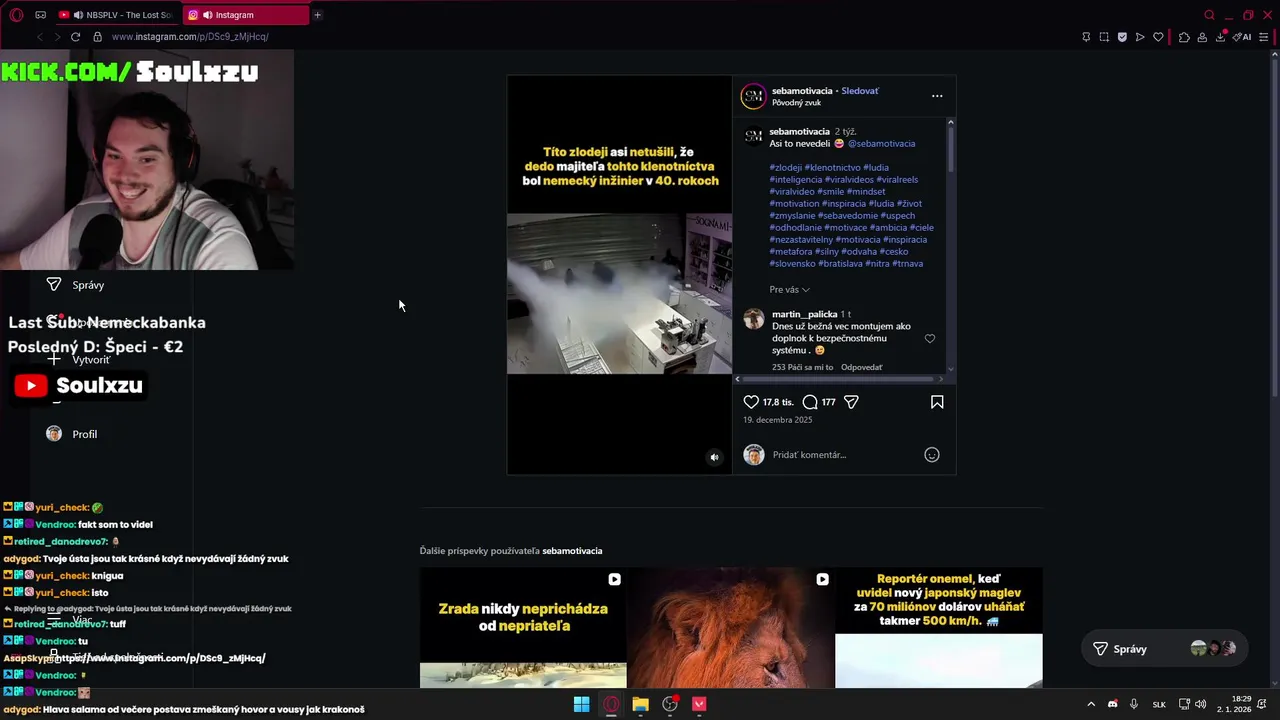Toggle the ad blocker shield
This screenshot has height=720, width=1280.
[1122, 37]
